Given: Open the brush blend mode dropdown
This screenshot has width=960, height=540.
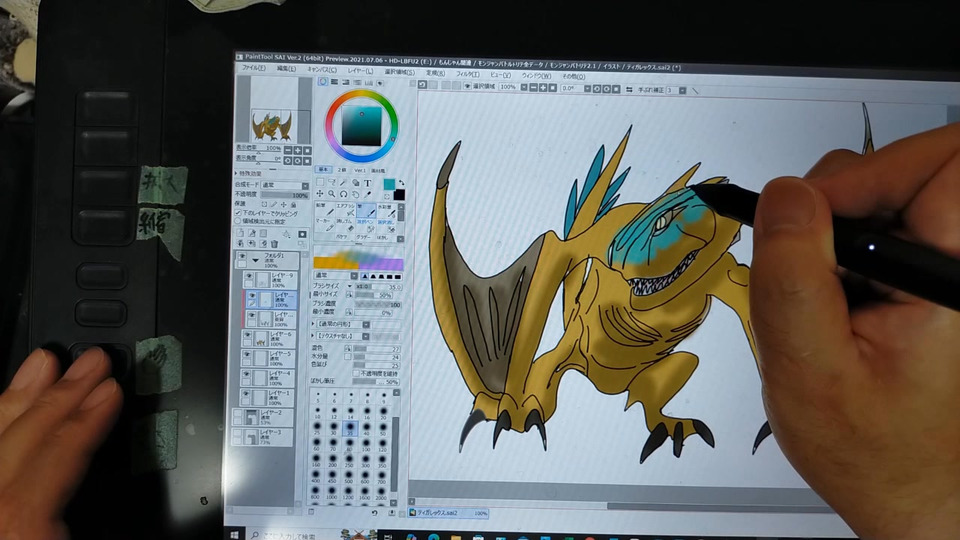Looking at the screenshot, I should pyautogui.click(x=354, y=276).
